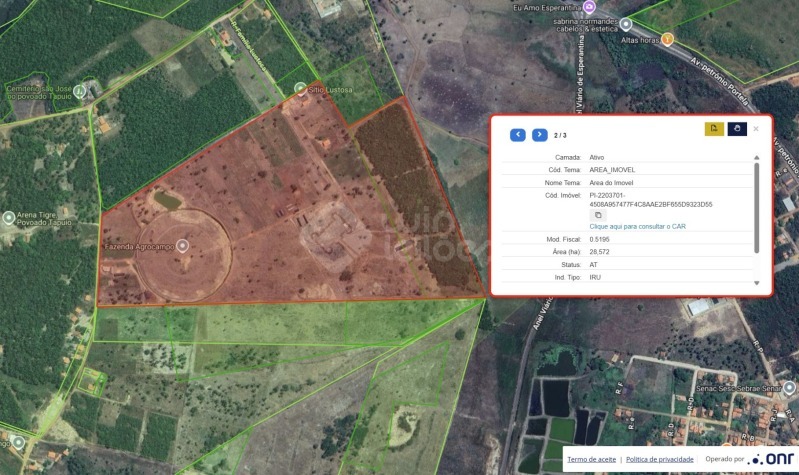Viewport: 799px width, 475px height.
Task: Click the 'Area do Imovel' value
Action: pyautogui.click(x=611, y=182)
